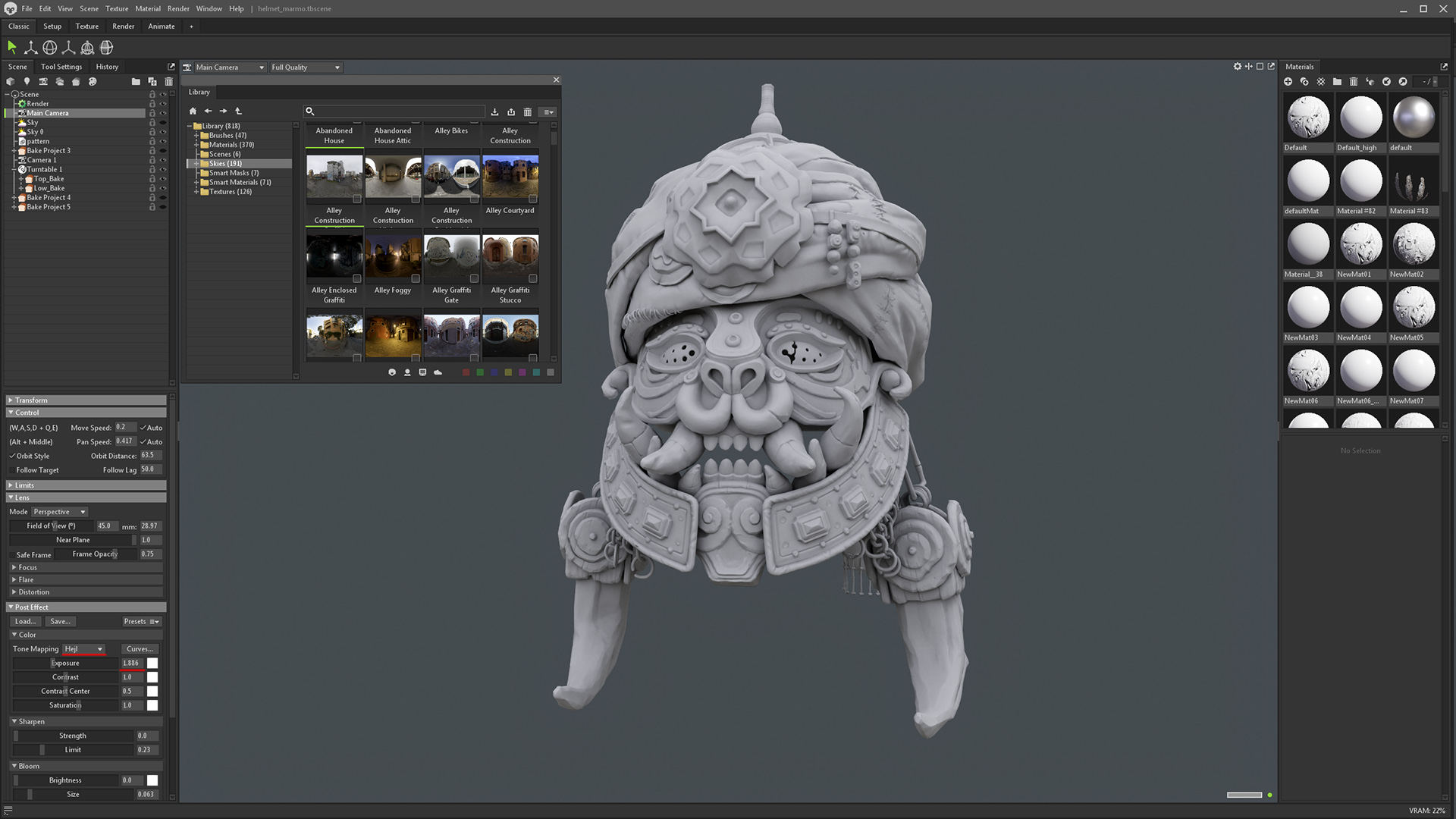
Task: Duplicate the selected material
Action: click(1304, 82)
